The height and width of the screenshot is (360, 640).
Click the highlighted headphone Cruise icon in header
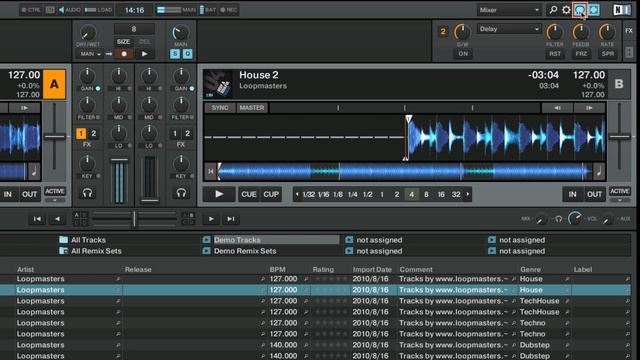(580, 10)
